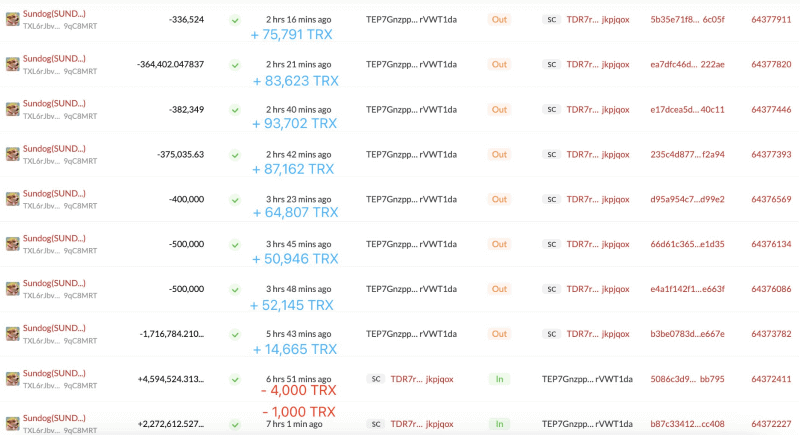Click green confirmed checkmark in block 64377820 row
The image size is (800, 435).
click(235, 64)
